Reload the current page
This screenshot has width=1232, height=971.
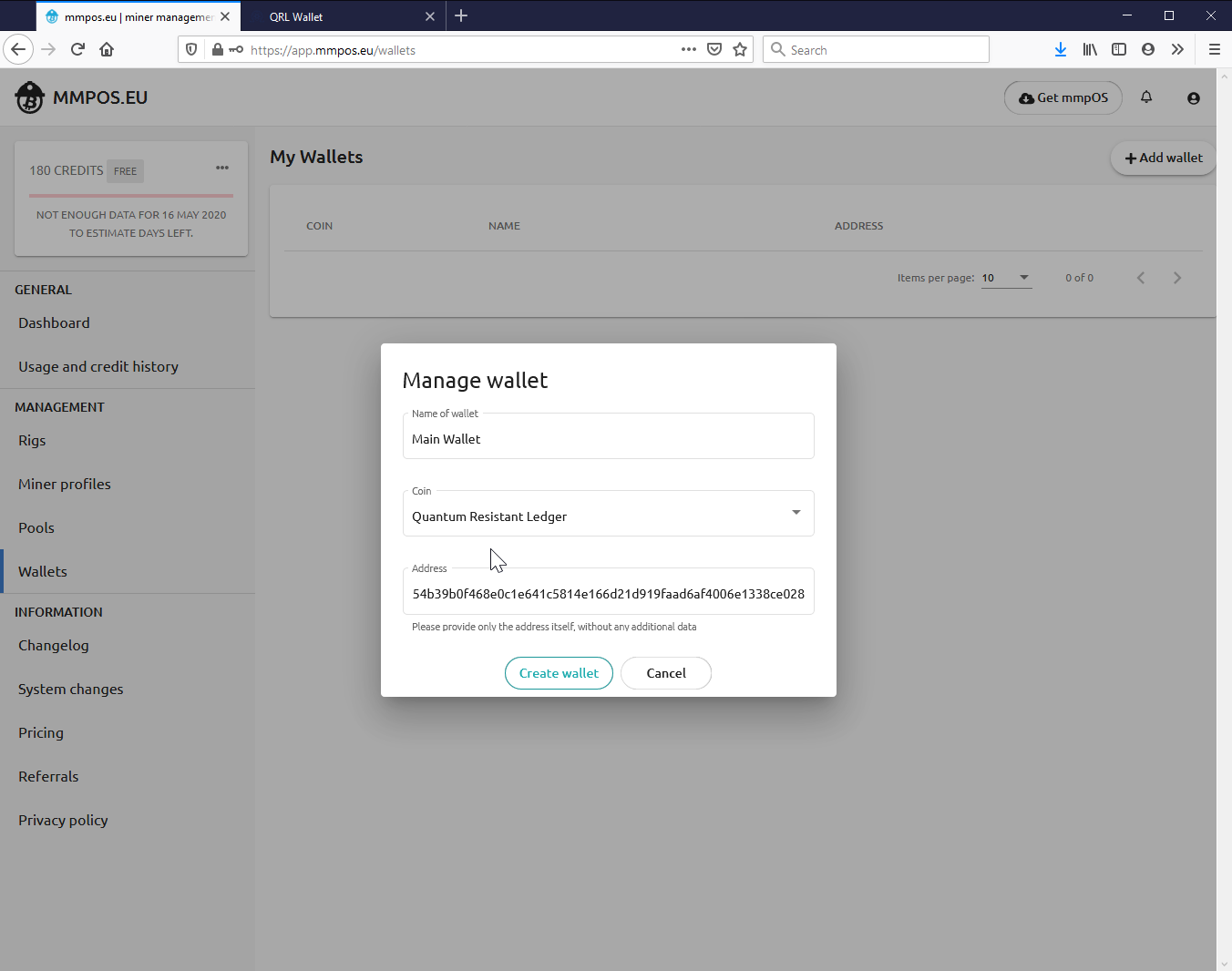point(77,49)
